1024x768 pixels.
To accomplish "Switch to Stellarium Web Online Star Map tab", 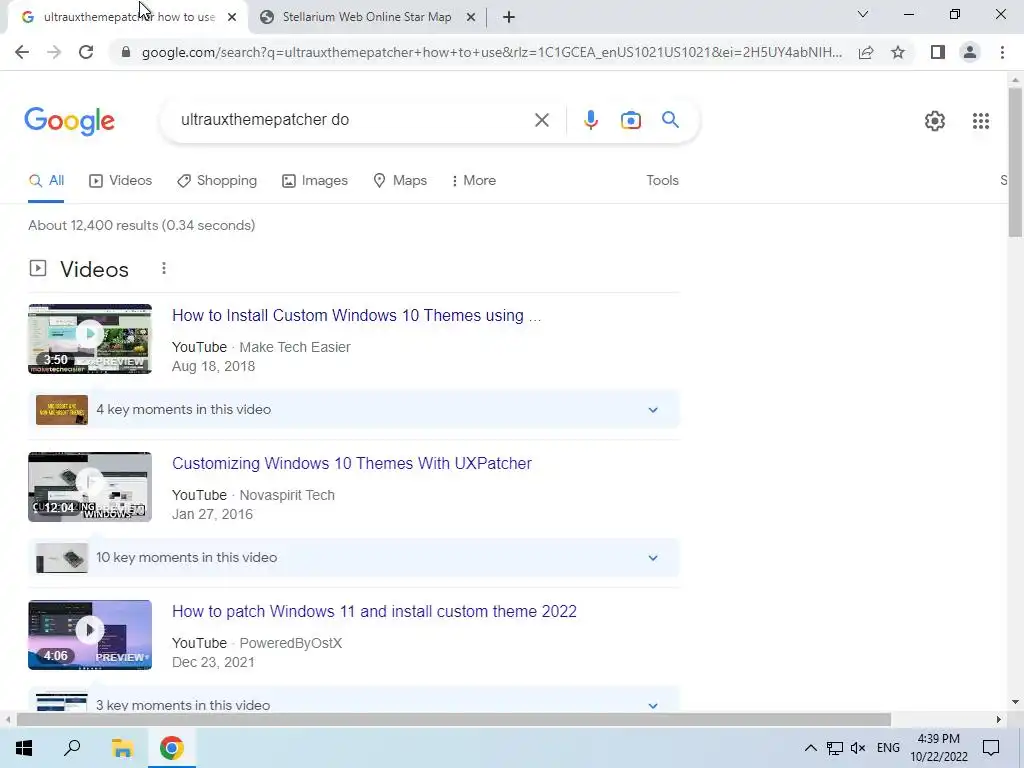I will 367,17.
